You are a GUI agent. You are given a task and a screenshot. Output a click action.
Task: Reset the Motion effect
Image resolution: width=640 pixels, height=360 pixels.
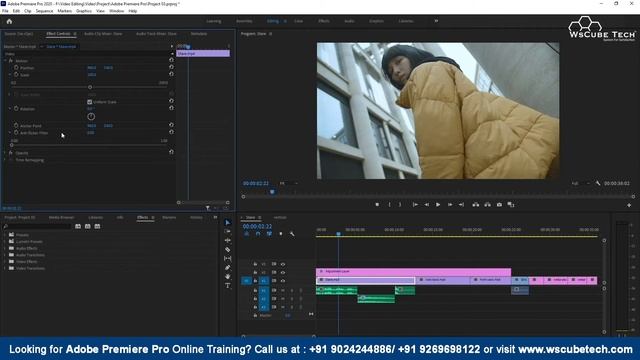171,60
